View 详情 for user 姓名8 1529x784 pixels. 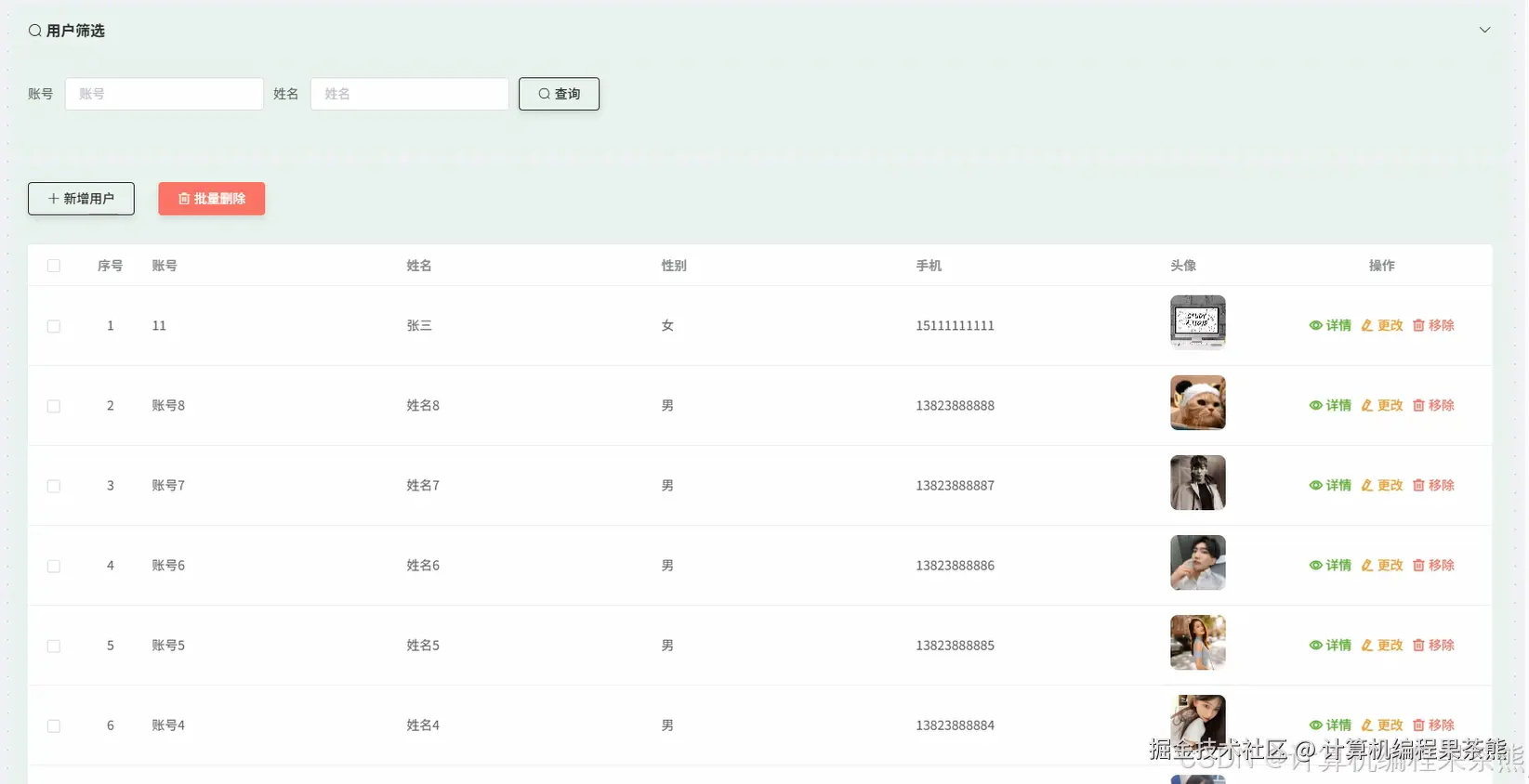[x=1330, y=406]
